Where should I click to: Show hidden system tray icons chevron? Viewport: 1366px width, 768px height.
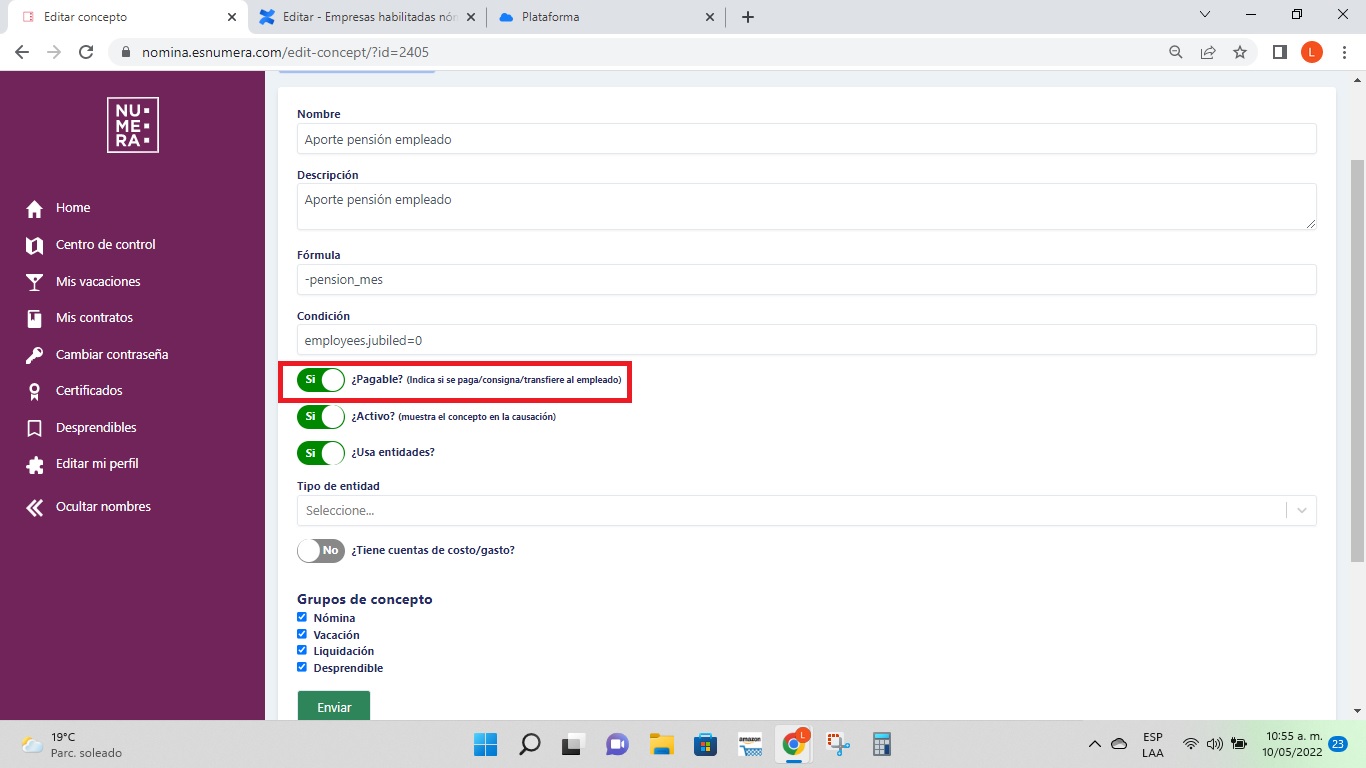tap(1094, 744)
